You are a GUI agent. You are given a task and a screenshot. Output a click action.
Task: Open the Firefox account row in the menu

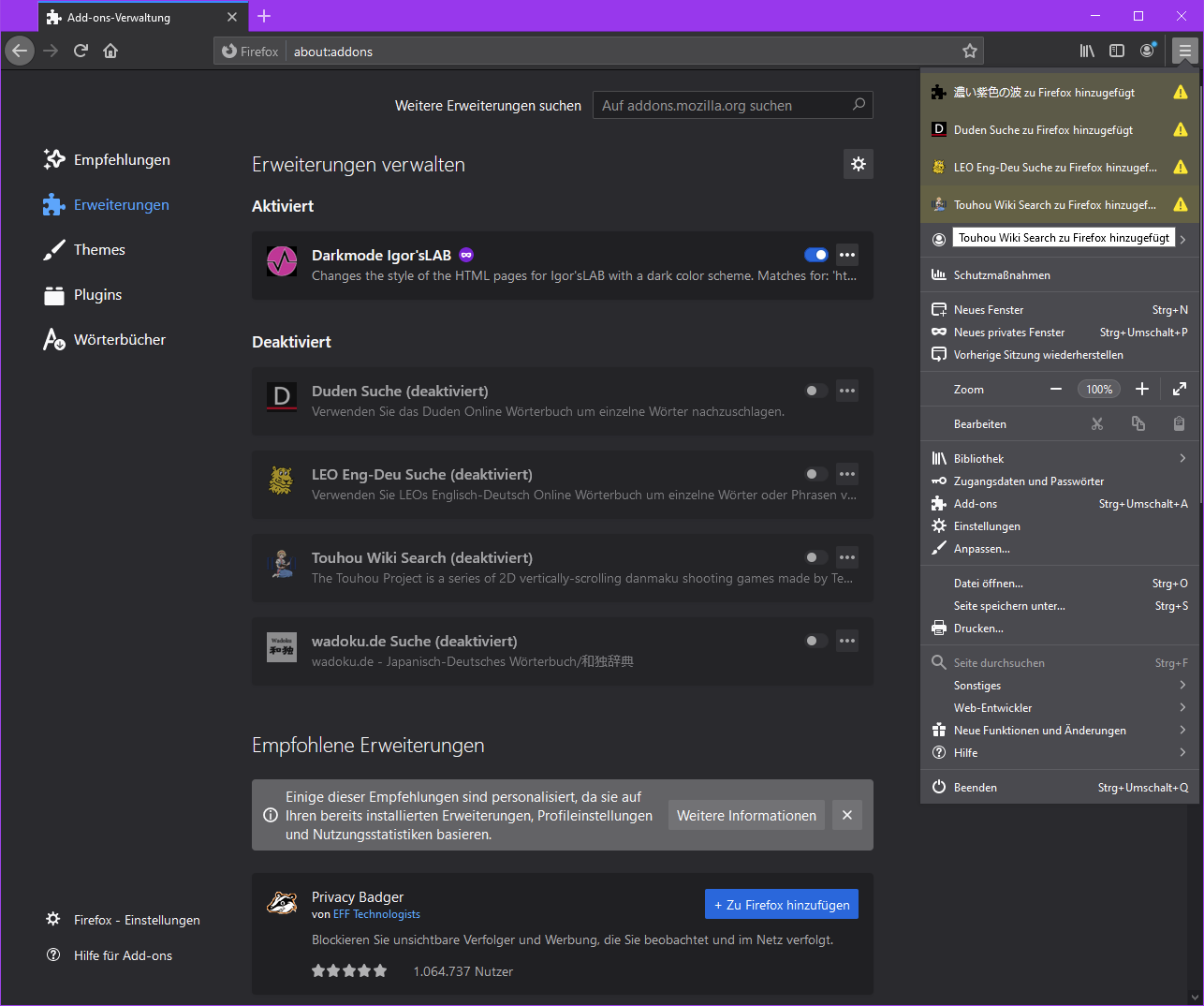1060,239
